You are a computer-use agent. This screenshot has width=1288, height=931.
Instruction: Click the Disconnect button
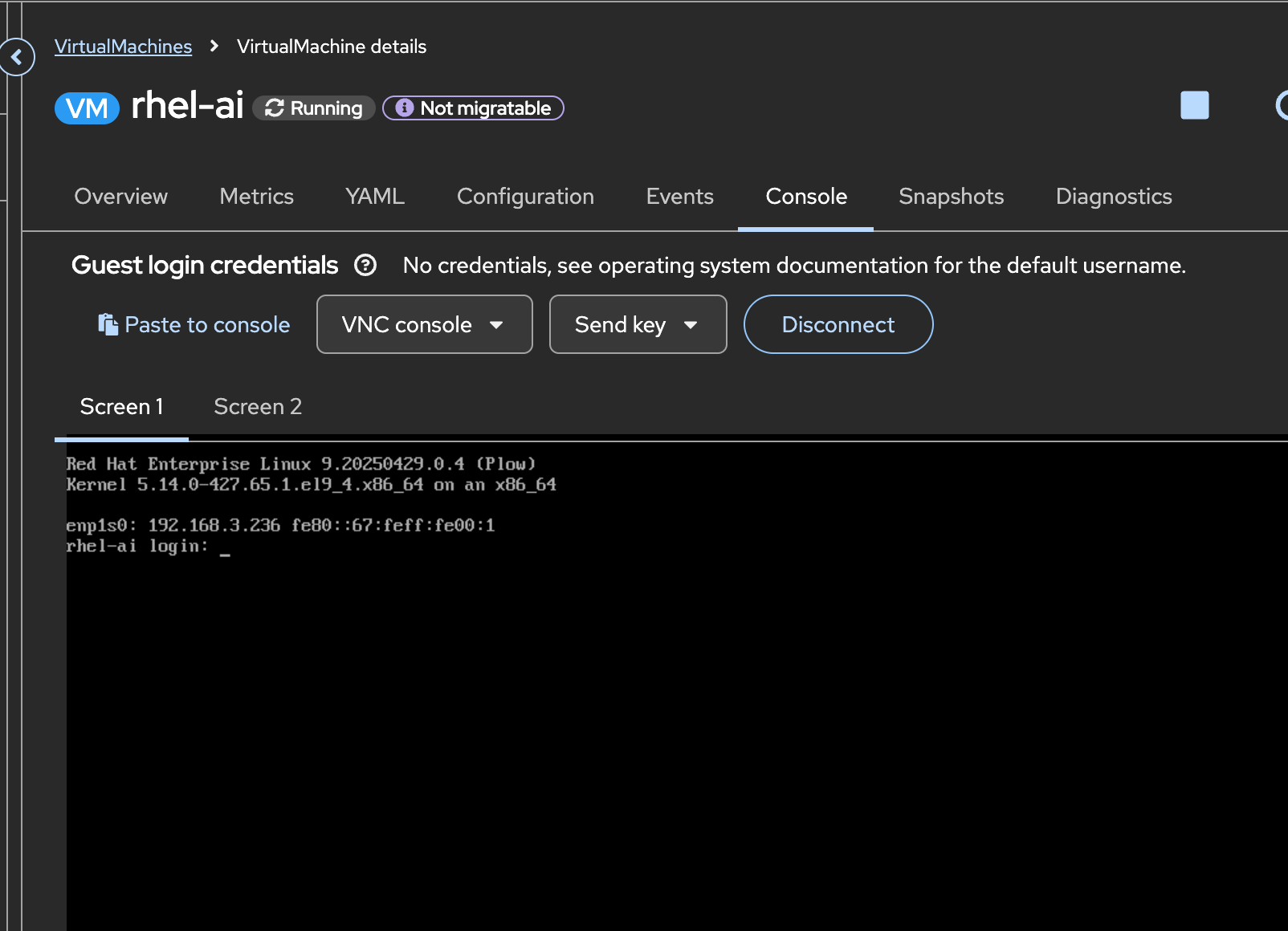(838, 324)
